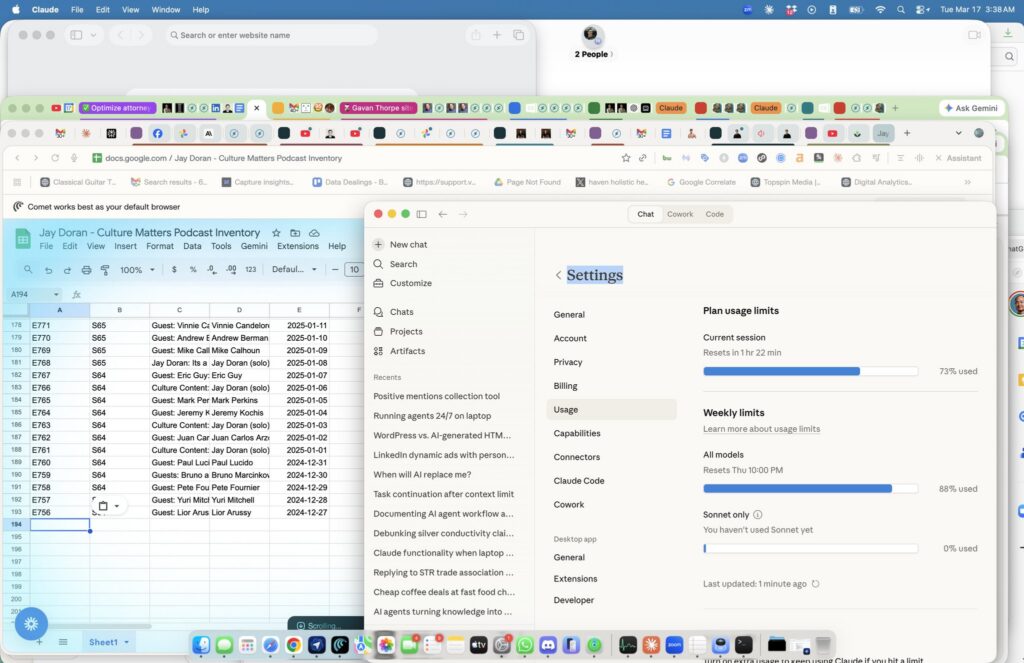The height and width of the screenshot is (663, 1024).
Task: Click the print icon in Sheets toolbar
Action: pyautogui.click(x=87, y=270)
